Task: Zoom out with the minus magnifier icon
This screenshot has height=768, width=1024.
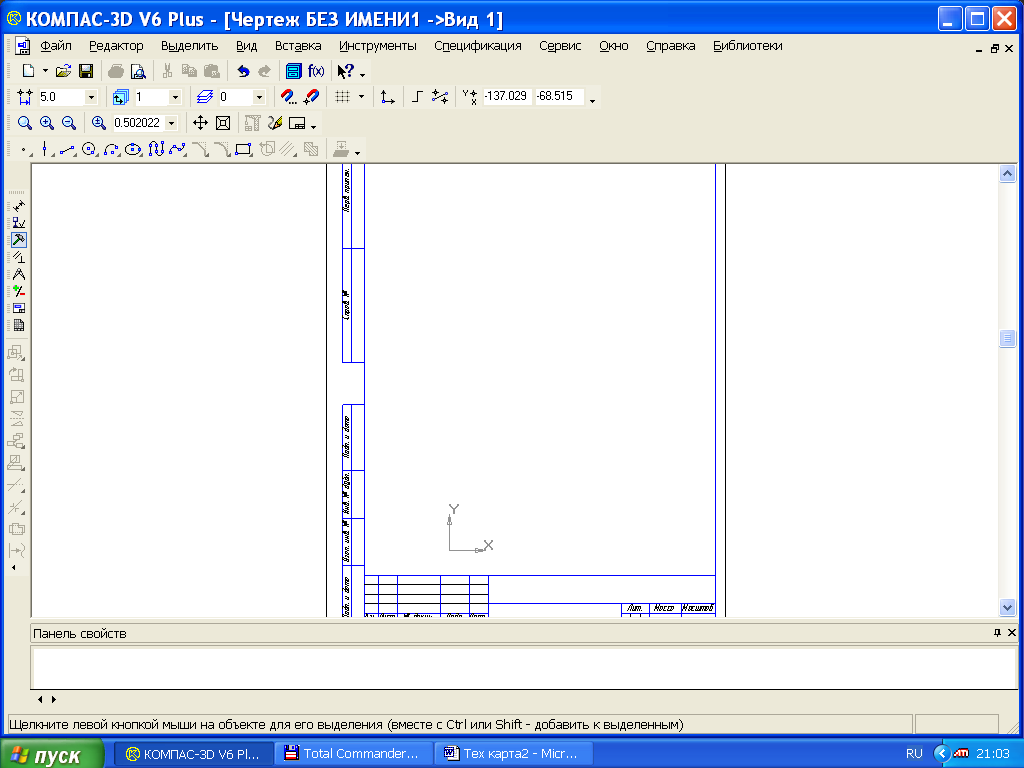Action: click(69, 123)
